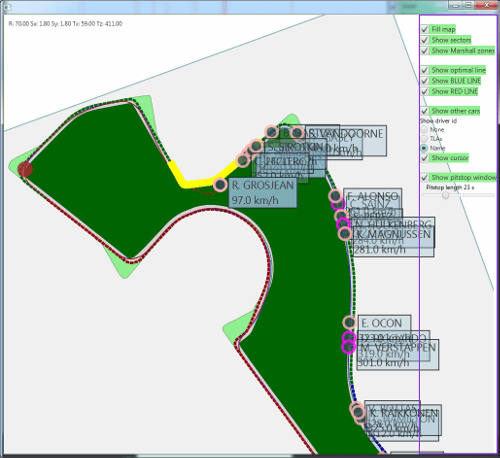The height and width of the screenshot is (458, 500).
Task: Minimize the application window
Action: click(455, 5)
